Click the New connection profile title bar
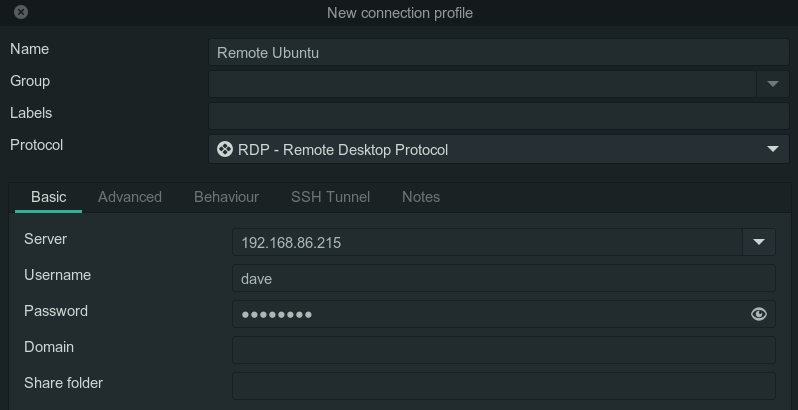Viewport: 798px width, 410px height. [399, 13]
